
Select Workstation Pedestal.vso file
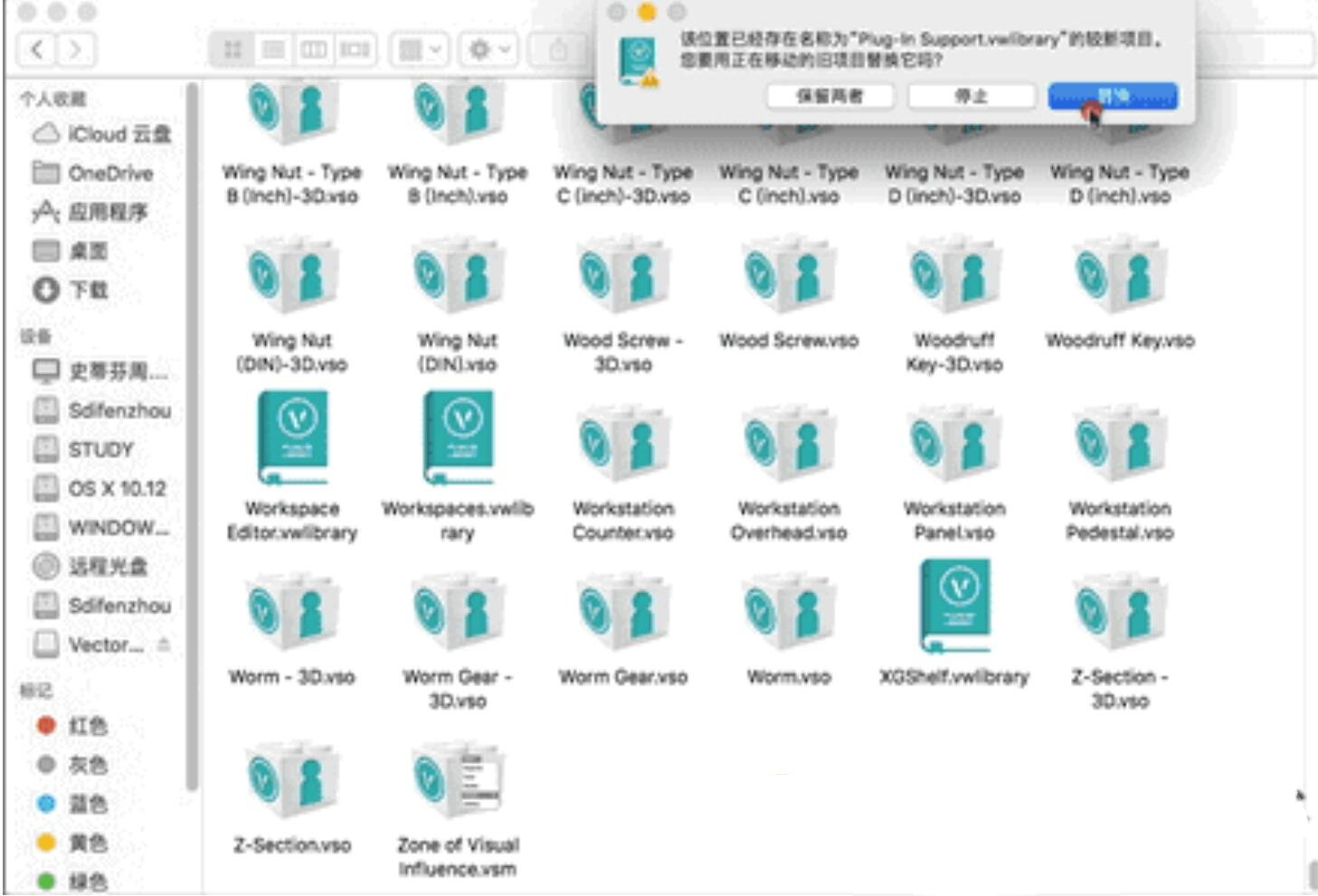pos(1120,475)
